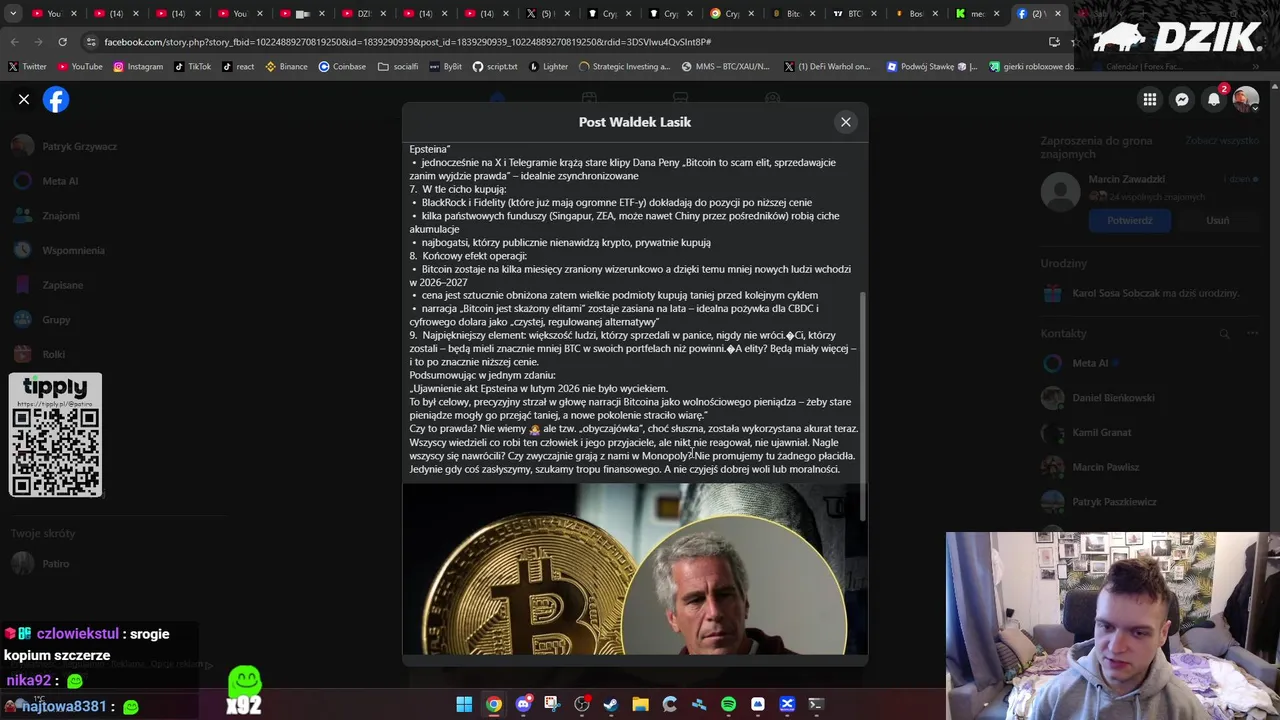Close the Waldek Lasik post dialog

pyautogui.click(x=846, y=122)
